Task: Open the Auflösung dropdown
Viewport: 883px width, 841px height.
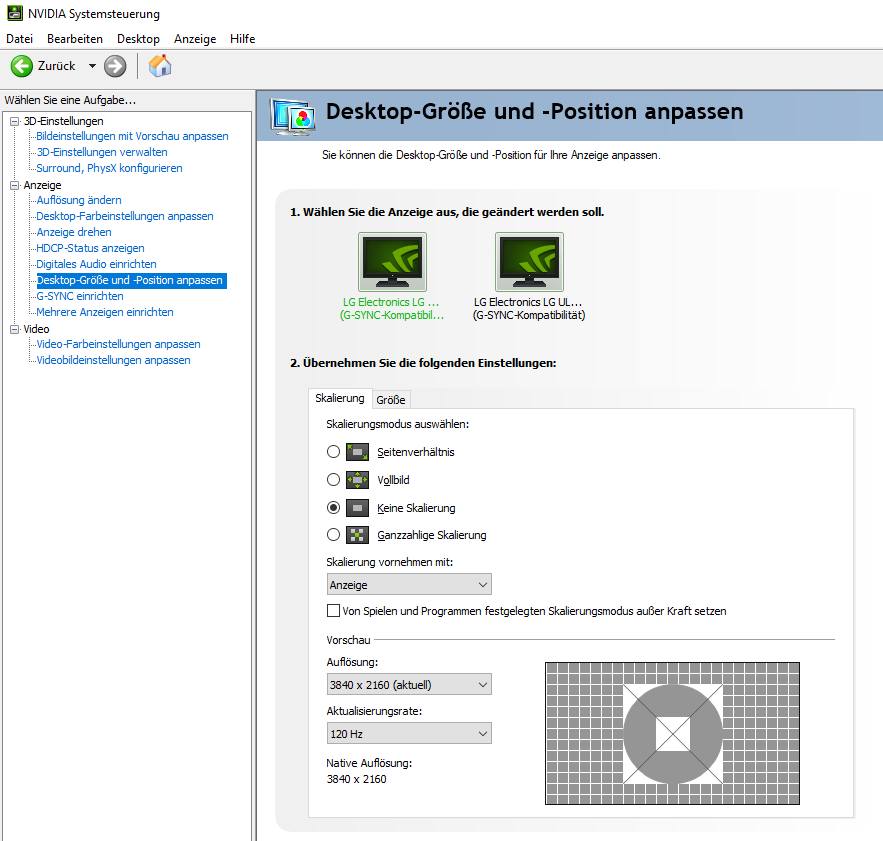Action: tap(409, 684)
